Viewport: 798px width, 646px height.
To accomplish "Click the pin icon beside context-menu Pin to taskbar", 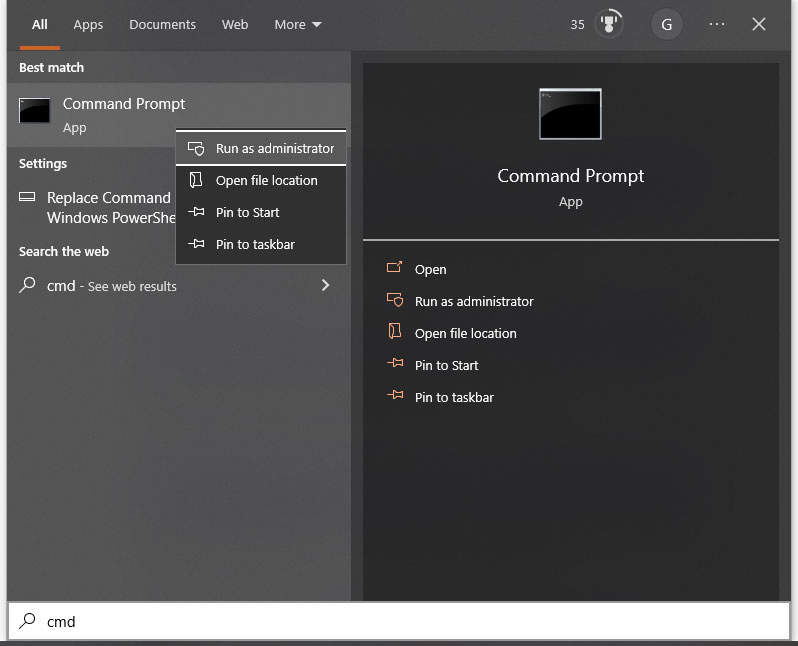I will tap(196, 244).
